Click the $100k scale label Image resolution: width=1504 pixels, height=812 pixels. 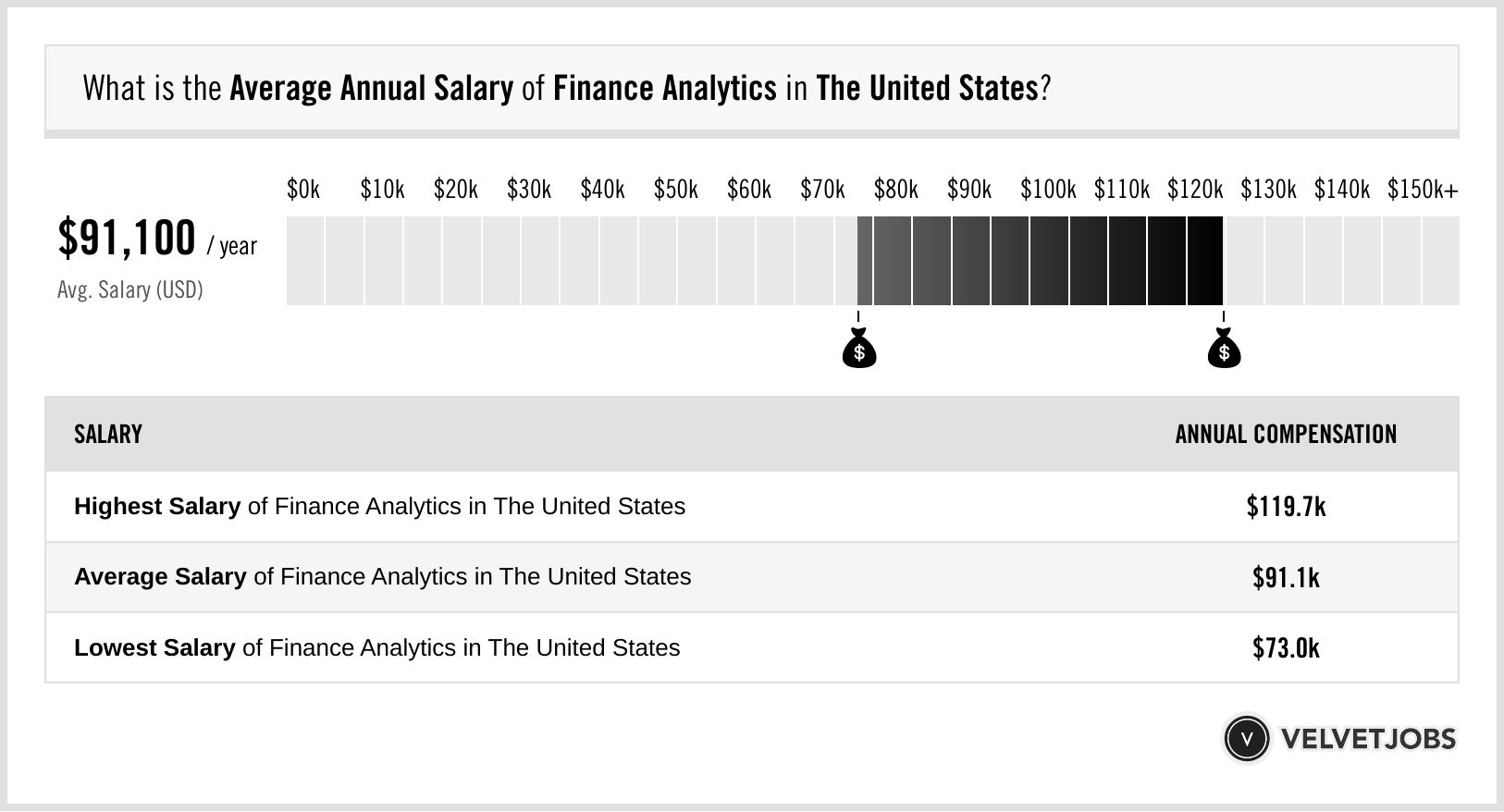(x=1048, y=190)
